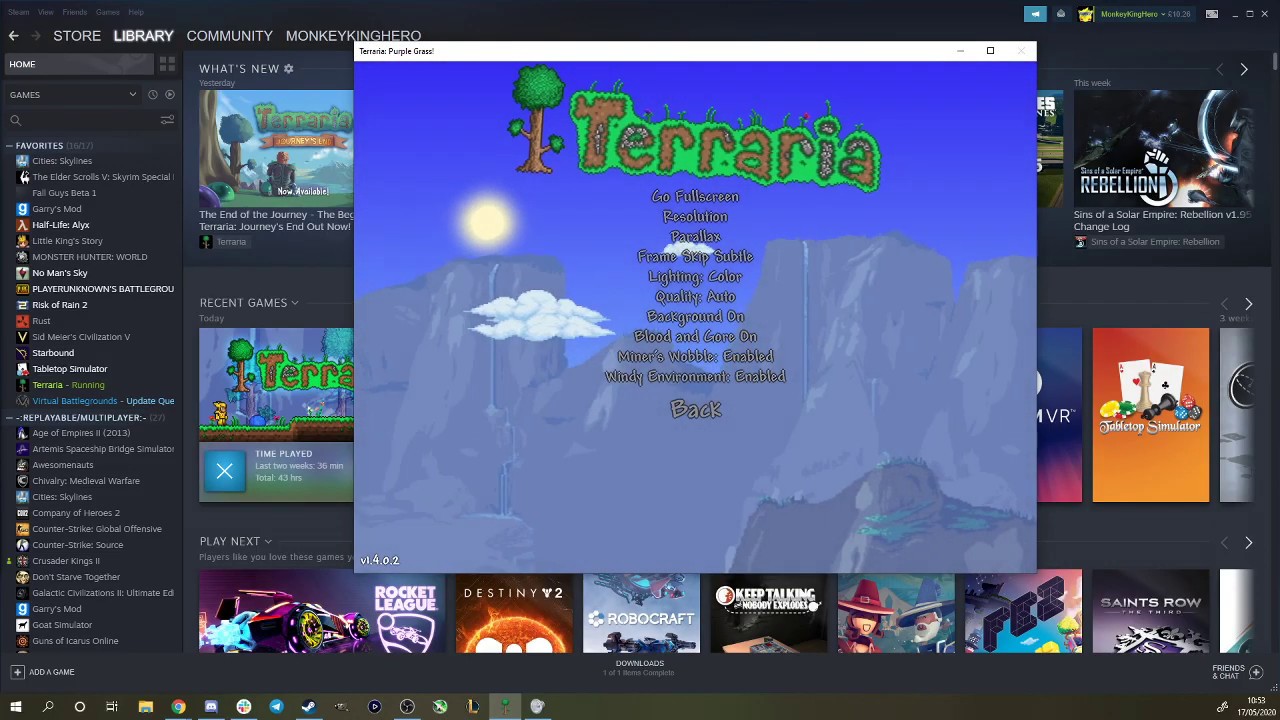Open the Steam menu
The height and width of the screenshot is (720, 1280).
[x=18, y=12]
